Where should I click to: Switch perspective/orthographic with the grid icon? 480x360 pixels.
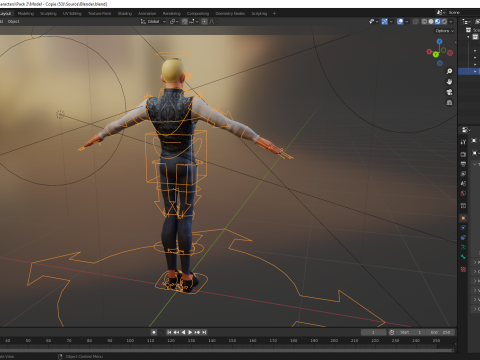tap(449, 102)
